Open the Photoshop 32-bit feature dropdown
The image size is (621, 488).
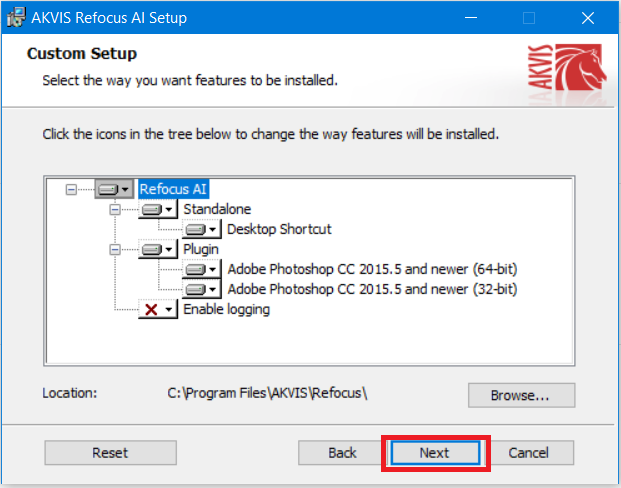[201, 290]
